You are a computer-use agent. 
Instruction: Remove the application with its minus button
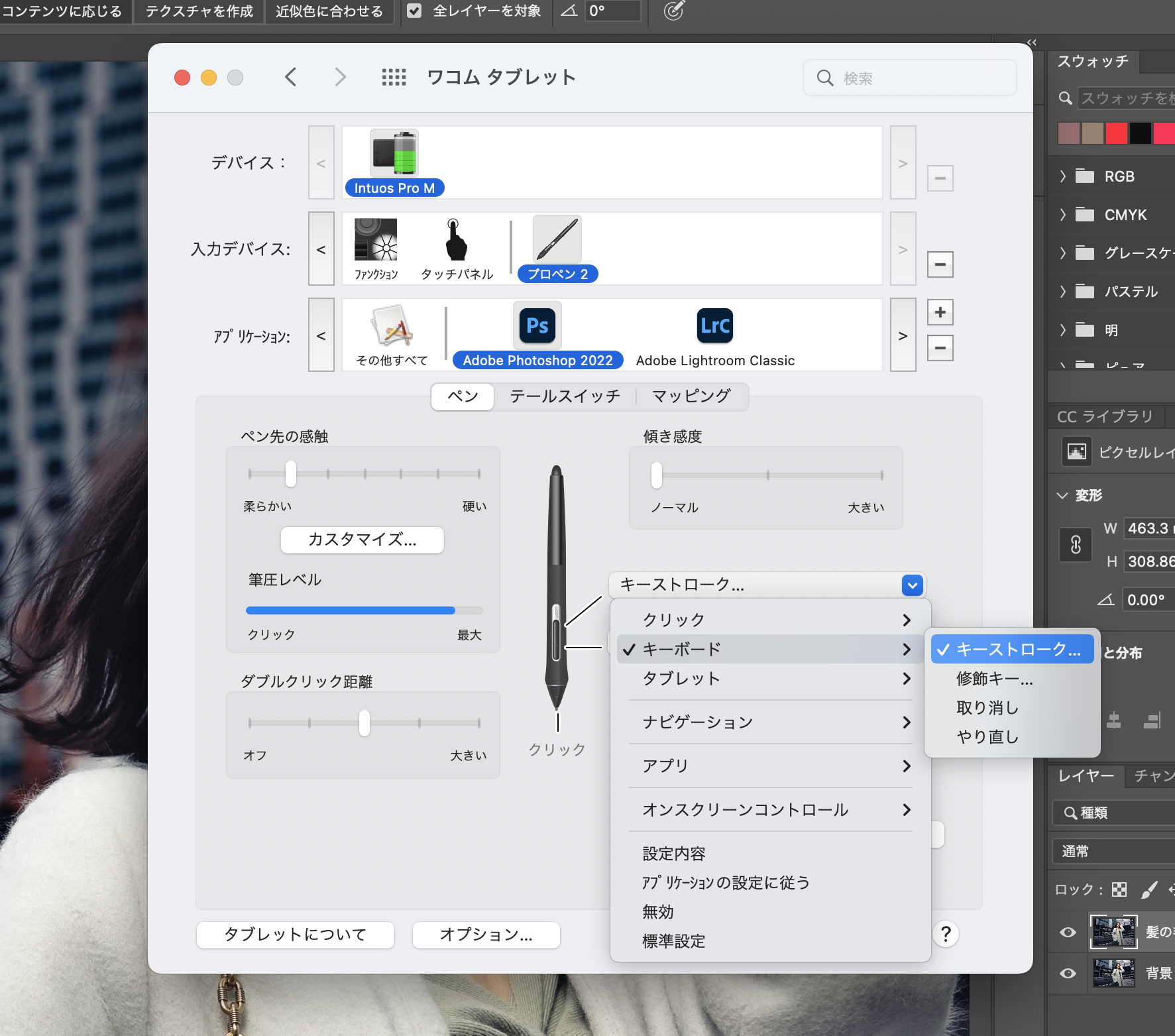940,348
